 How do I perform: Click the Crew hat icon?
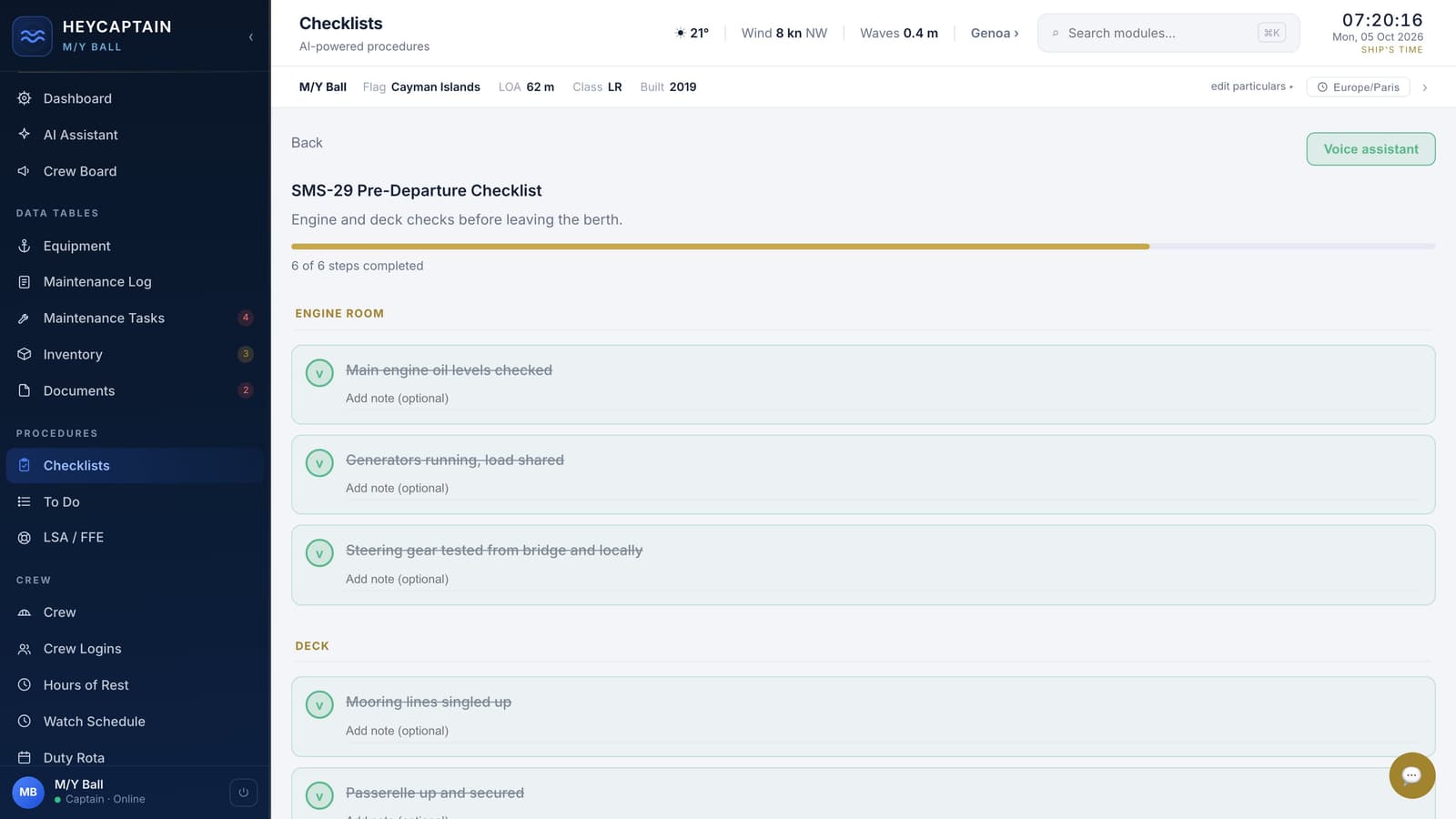coord(25,612)
